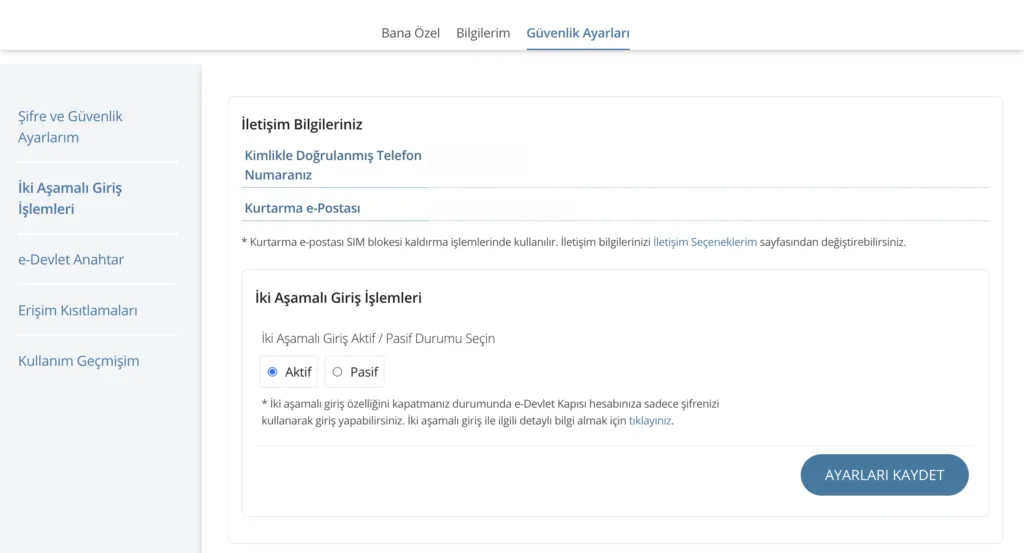The width and height of the screenshot is (1024, 553).
Task: Click the AYARLARI KAYDET button
Action: [884, 475]
